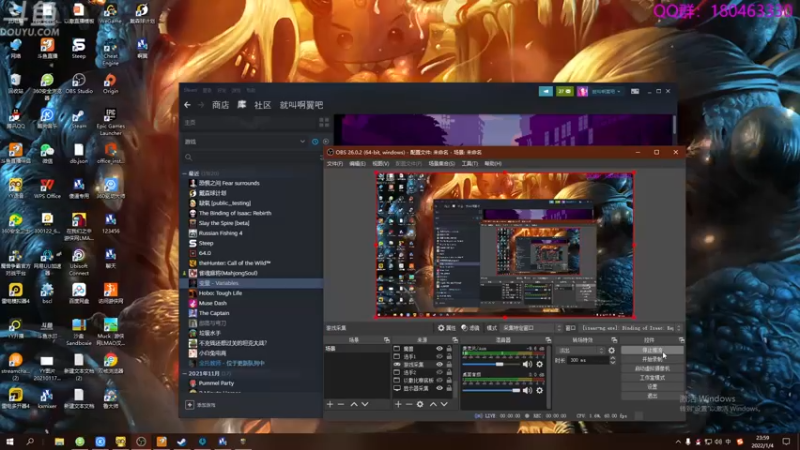Click the Steam recent-activity clock filter
Image resolution: width=800 pixels, height=450 pixels.
315,141
